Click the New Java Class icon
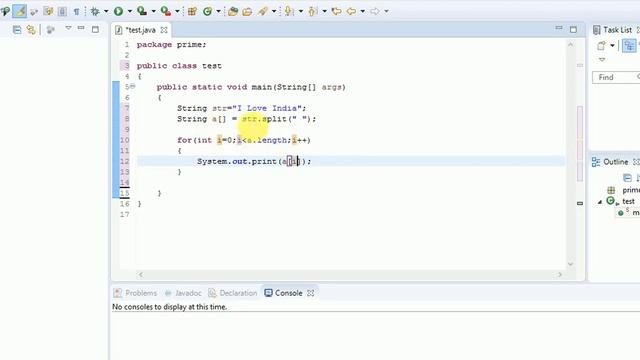 tap(207, 11)
